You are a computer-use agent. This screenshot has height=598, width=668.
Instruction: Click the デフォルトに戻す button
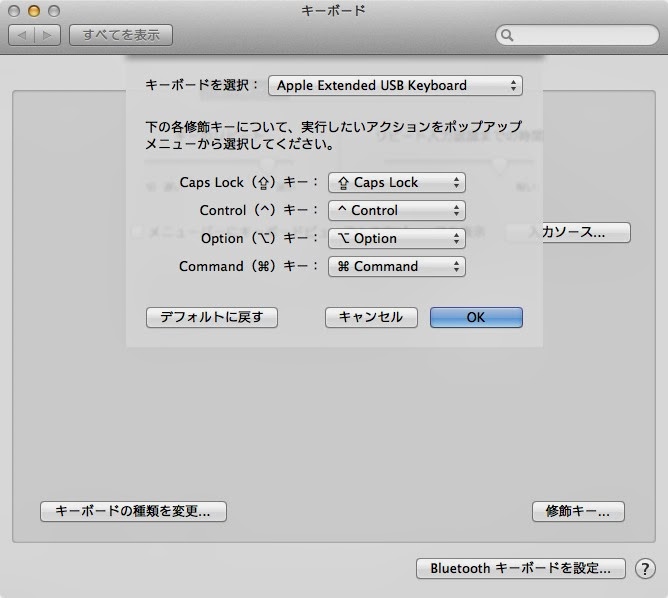coord(212,317)
